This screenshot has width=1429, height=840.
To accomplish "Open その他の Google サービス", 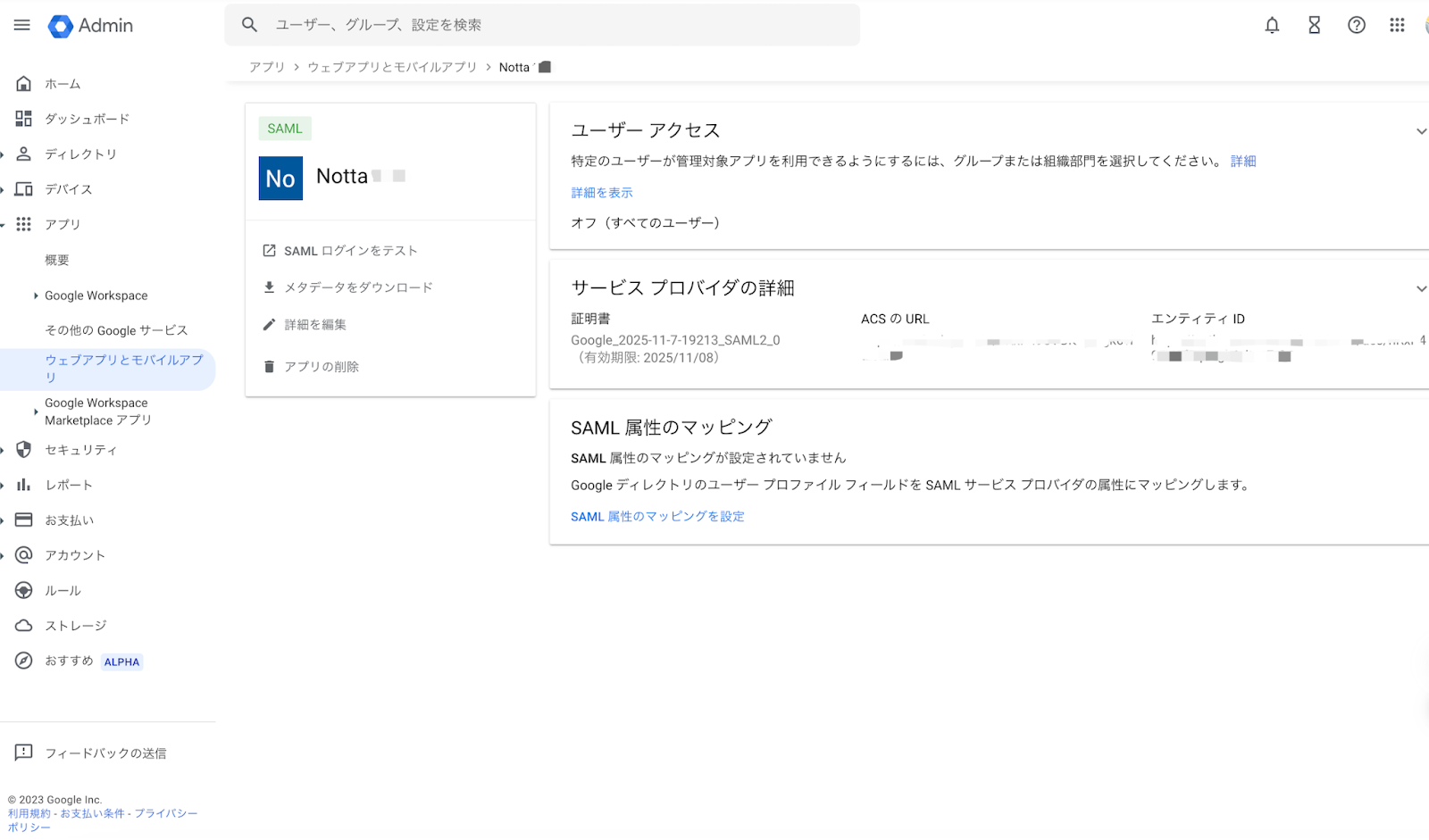I will point(116,330).
